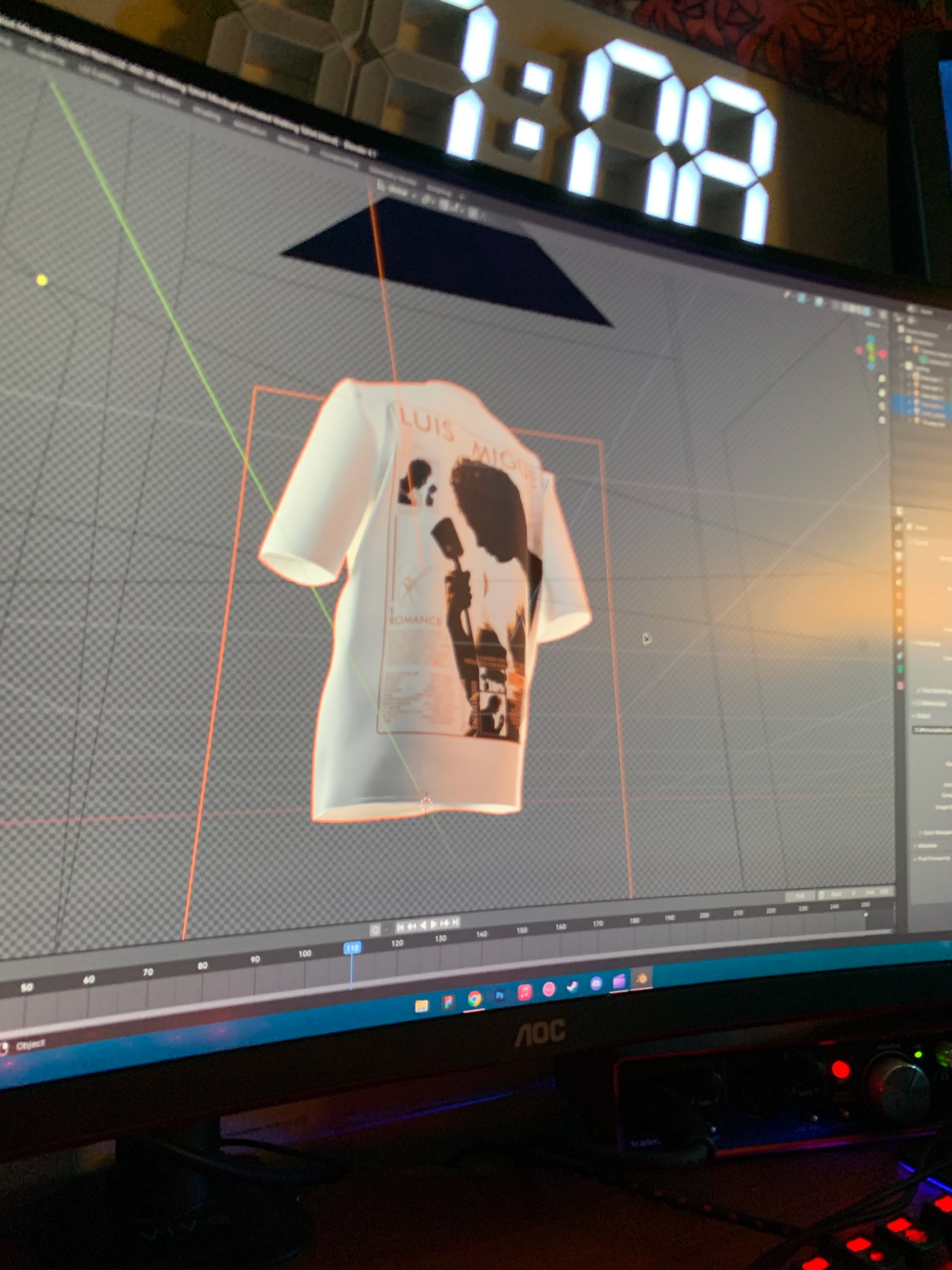The image size is (952, 1270).
Task: Open Apple Music from the taskbar
Action: pos(524,992)
